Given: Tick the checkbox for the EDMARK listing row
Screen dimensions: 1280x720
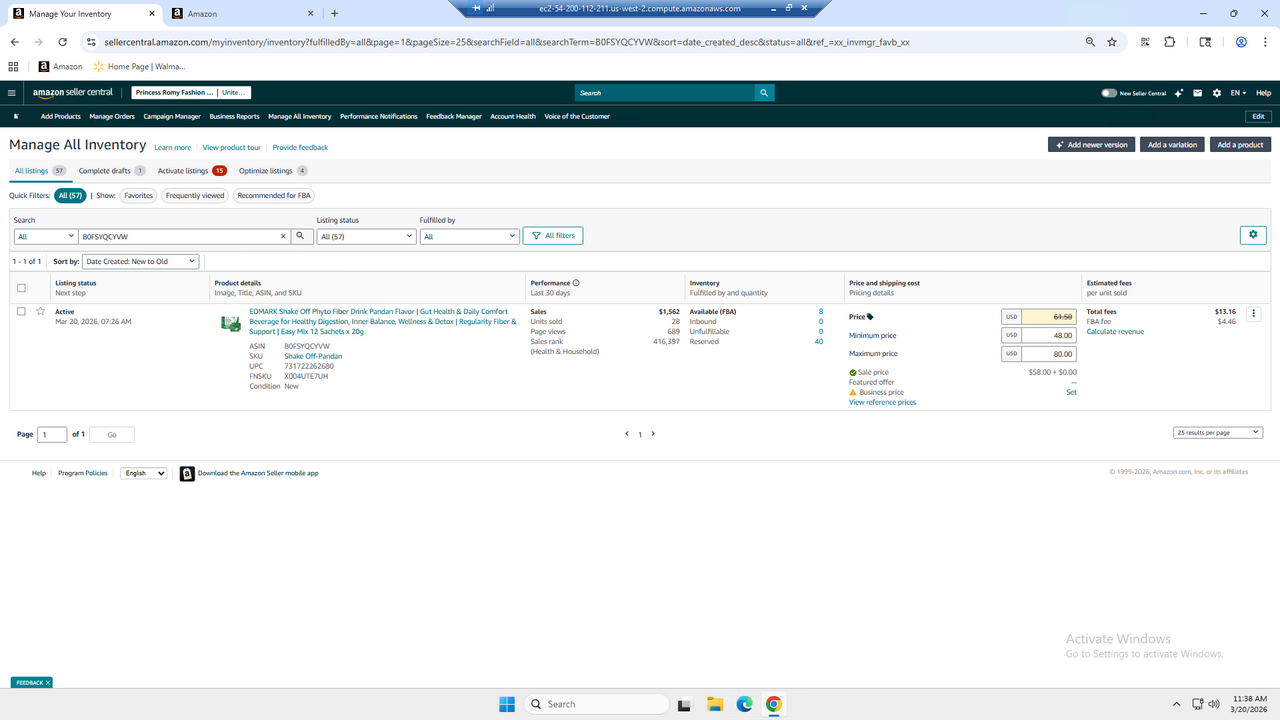Looking at the screenshot, I should point(21,311).
